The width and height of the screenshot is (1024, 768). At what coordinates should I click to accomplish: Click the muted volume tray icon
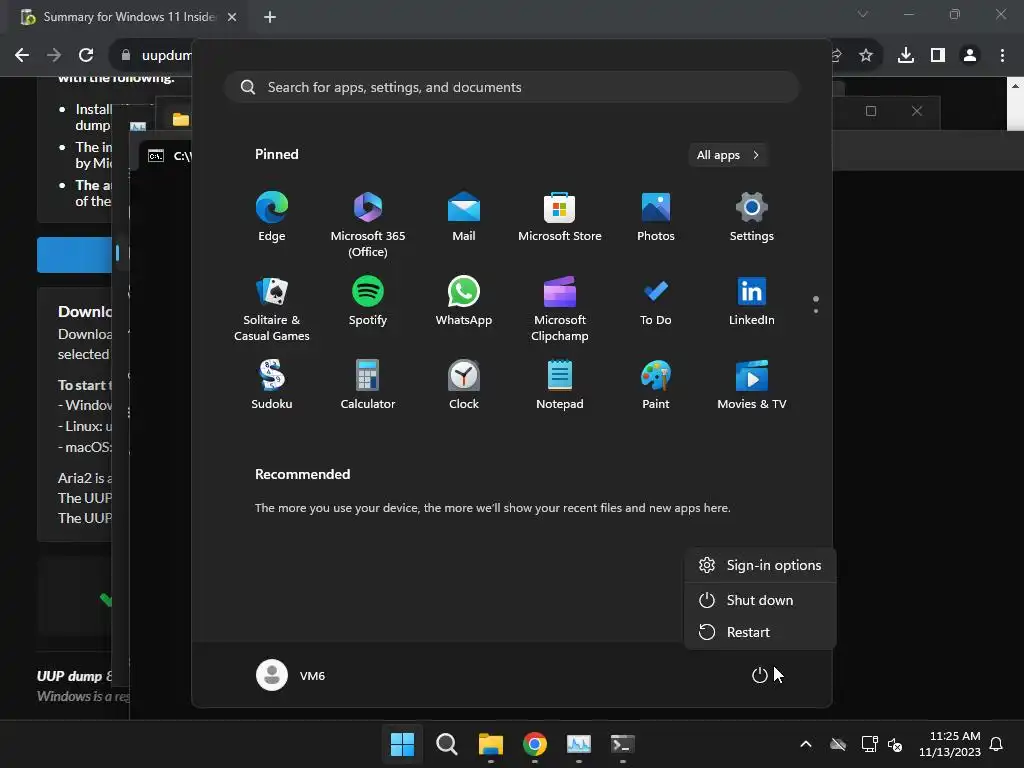(895, 744)
